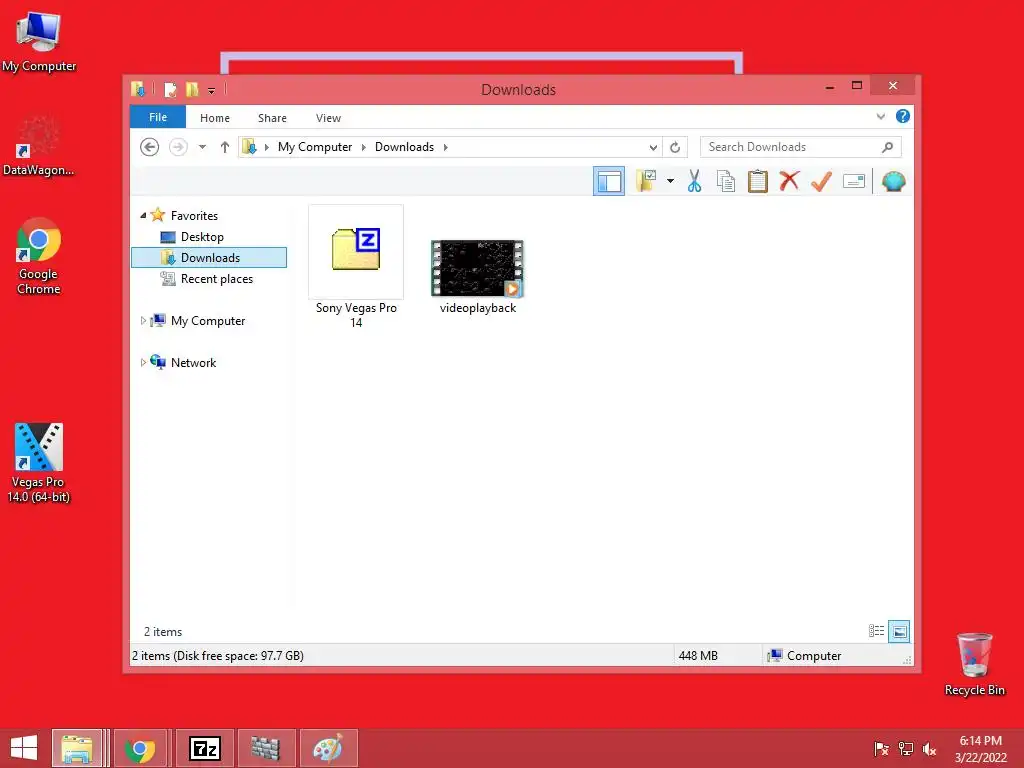This screenshot has width=1024, height=768.
Task: Click the Properties title bar icon
Action: pos(170,89)
